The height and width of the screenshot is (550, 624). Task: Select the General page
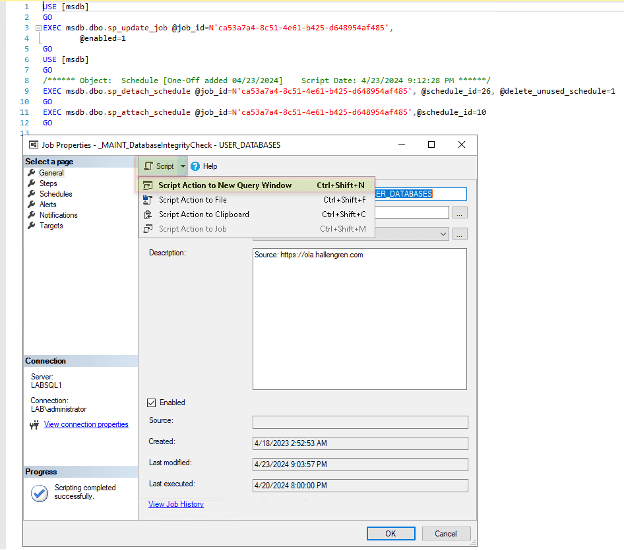51,173
